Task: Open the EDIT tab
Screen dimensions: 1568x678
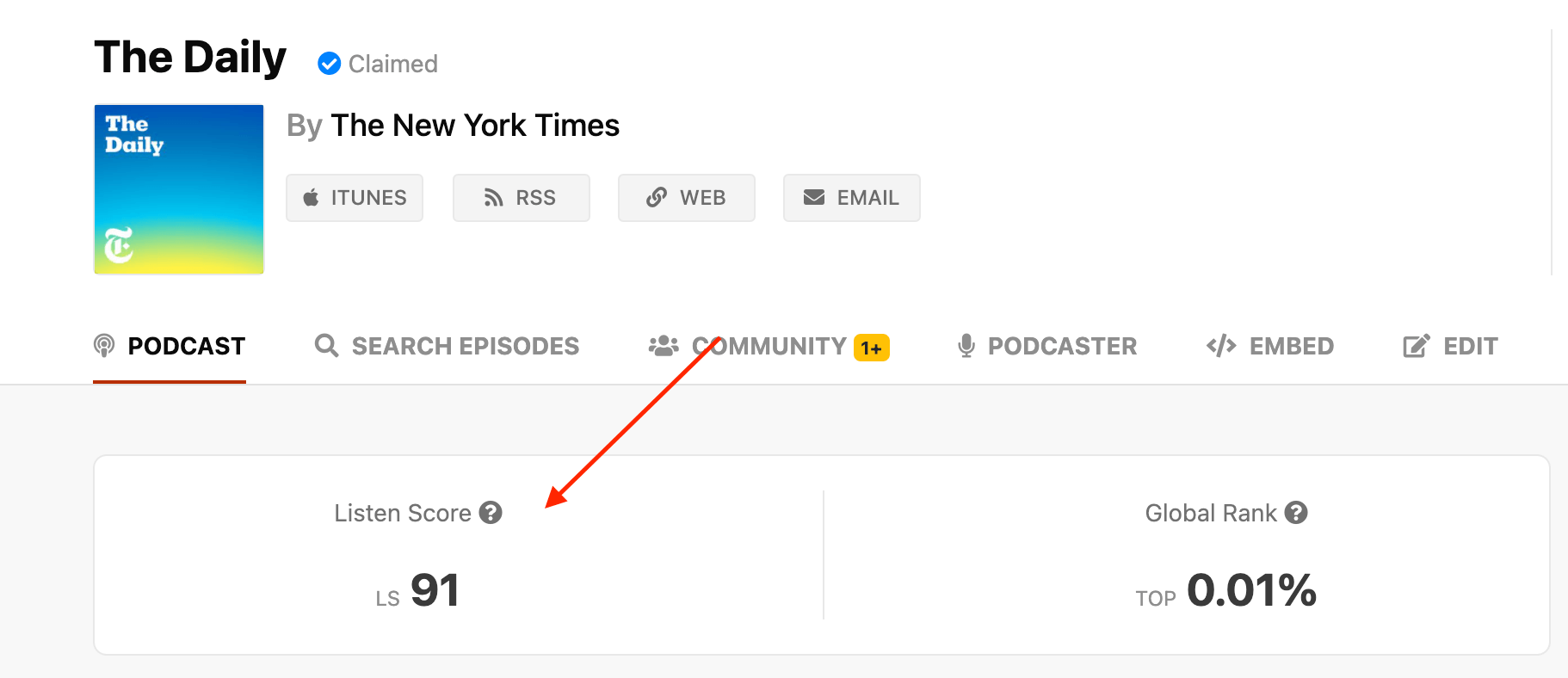Action: click(1450, 346)
